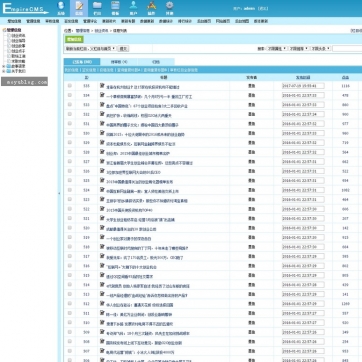362x362 pixels.
Task: Click the edit icon in row ID 531
Action: (102, 124)
